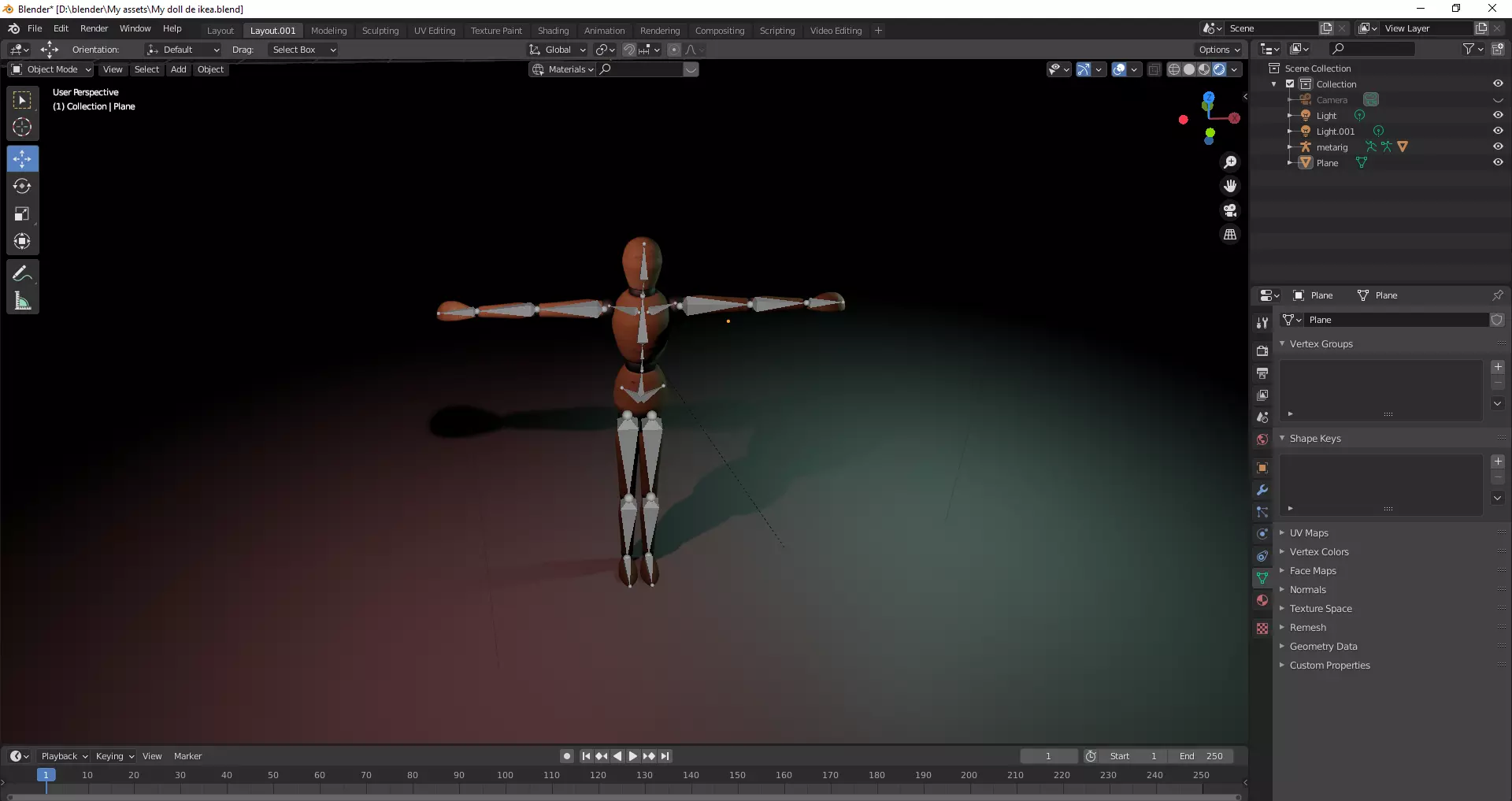The width and height of the screenshot is (1512, 801).
Task: Open the viewport Object menu
Action: (x=210, y=69)
